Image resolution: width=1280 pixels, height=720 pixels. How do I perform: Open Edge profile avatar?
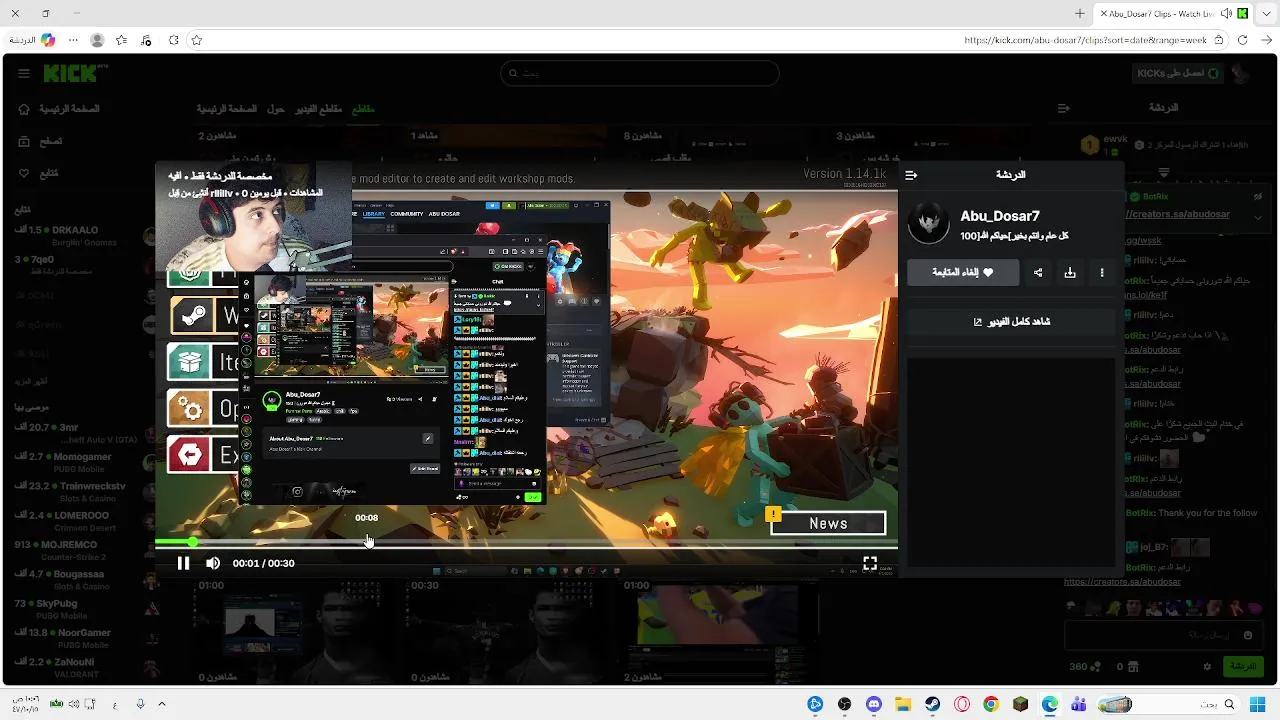point(97,40)
